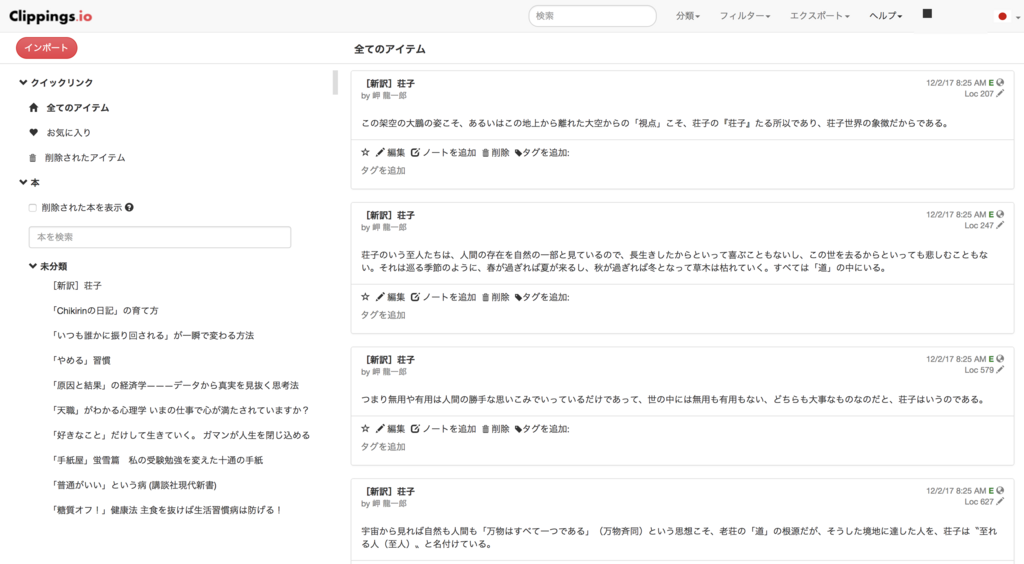Screen dimensions: 1024x564
Task: Collapse the クイックリンク section
Action: click(x=56, y=83)
